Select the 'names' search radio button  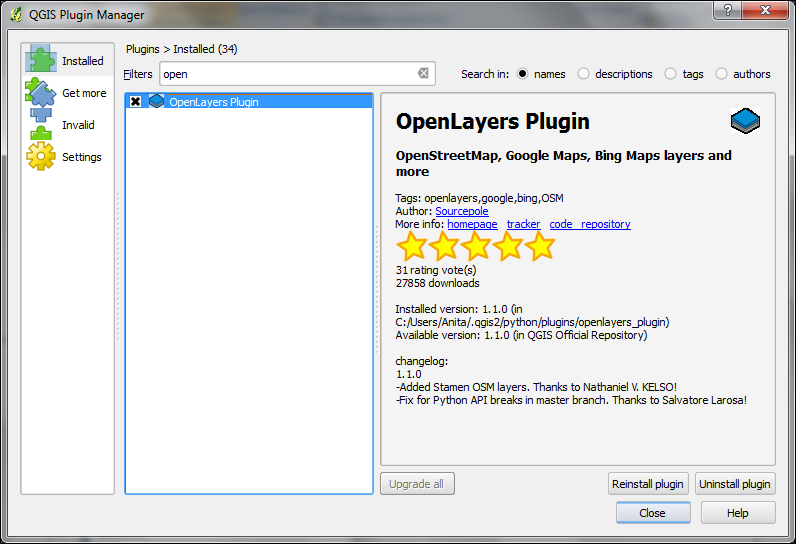[x=522, y=74]
